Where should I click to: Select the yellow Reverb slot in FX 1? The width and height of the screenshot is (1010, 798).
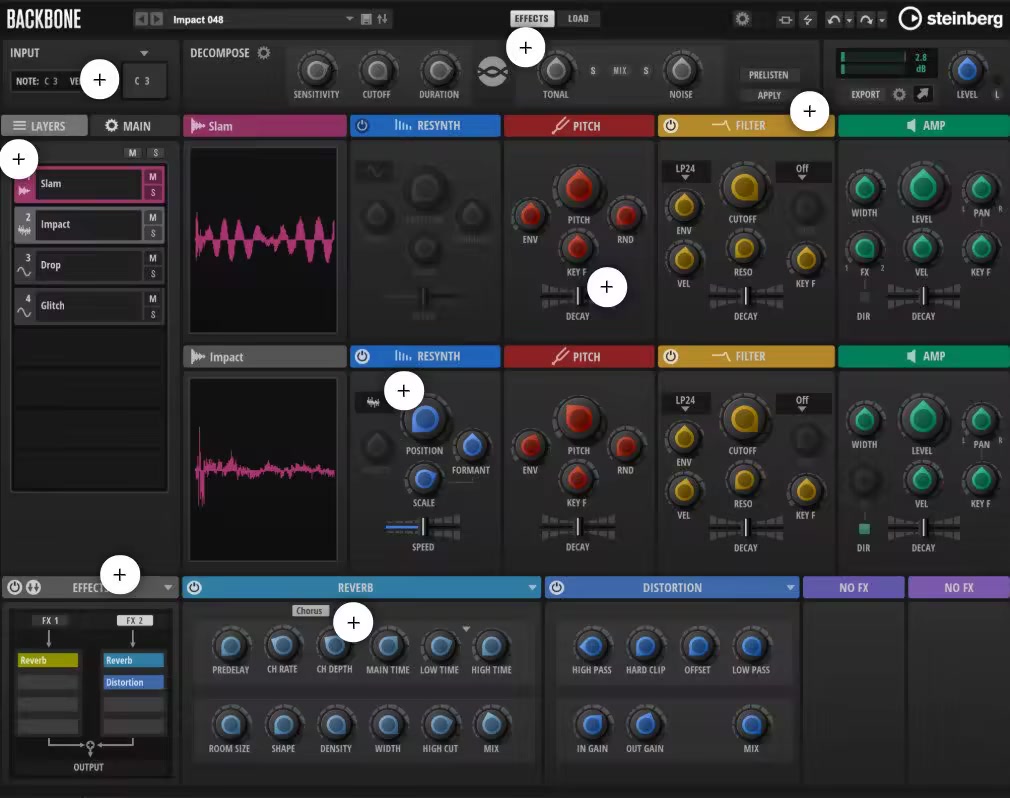[x=48, y=660]
